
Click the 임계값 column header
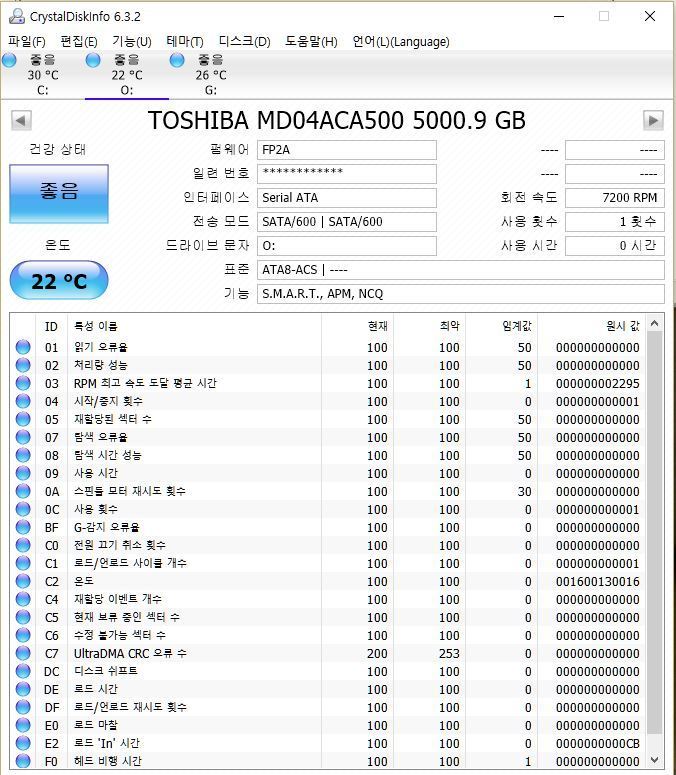[x=501, y=326]
